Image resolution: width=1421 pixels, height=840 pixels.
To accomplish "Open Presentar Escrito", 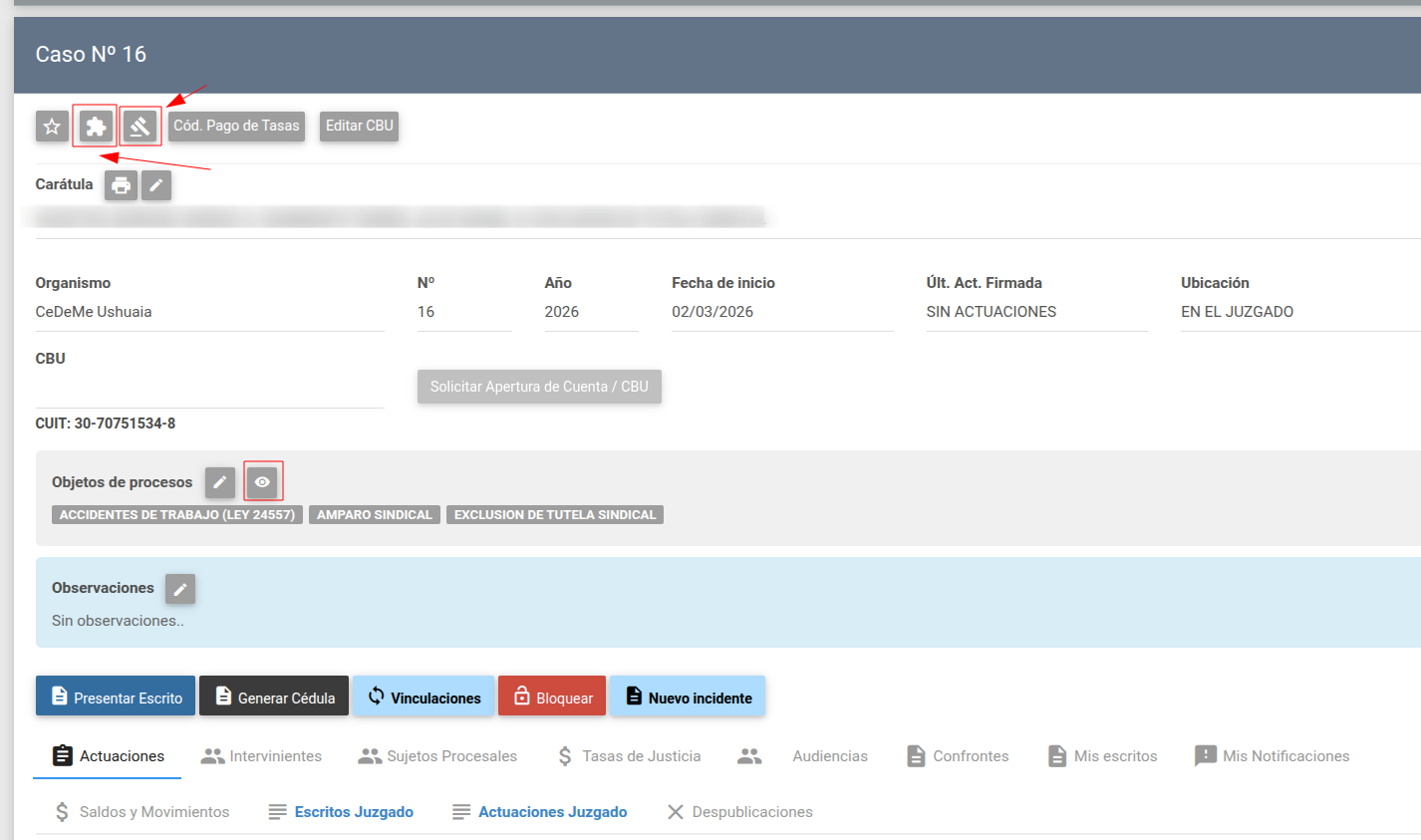I will click(x=116, y=697).
